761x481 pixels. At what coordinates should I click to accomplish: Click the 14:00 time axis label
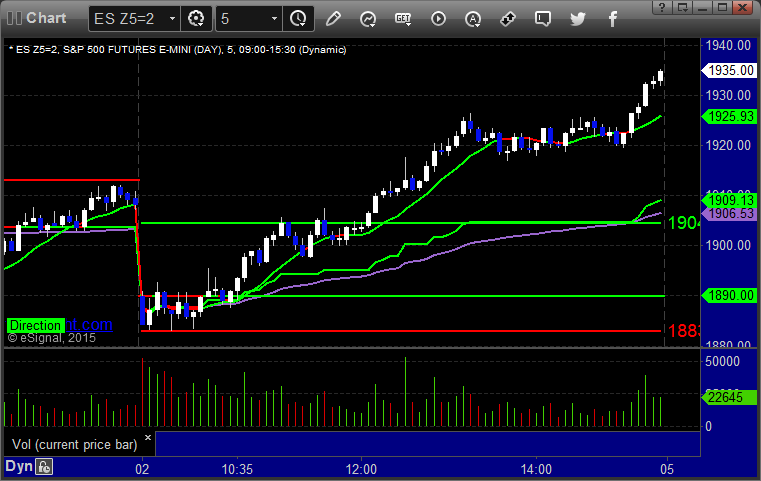536,469
